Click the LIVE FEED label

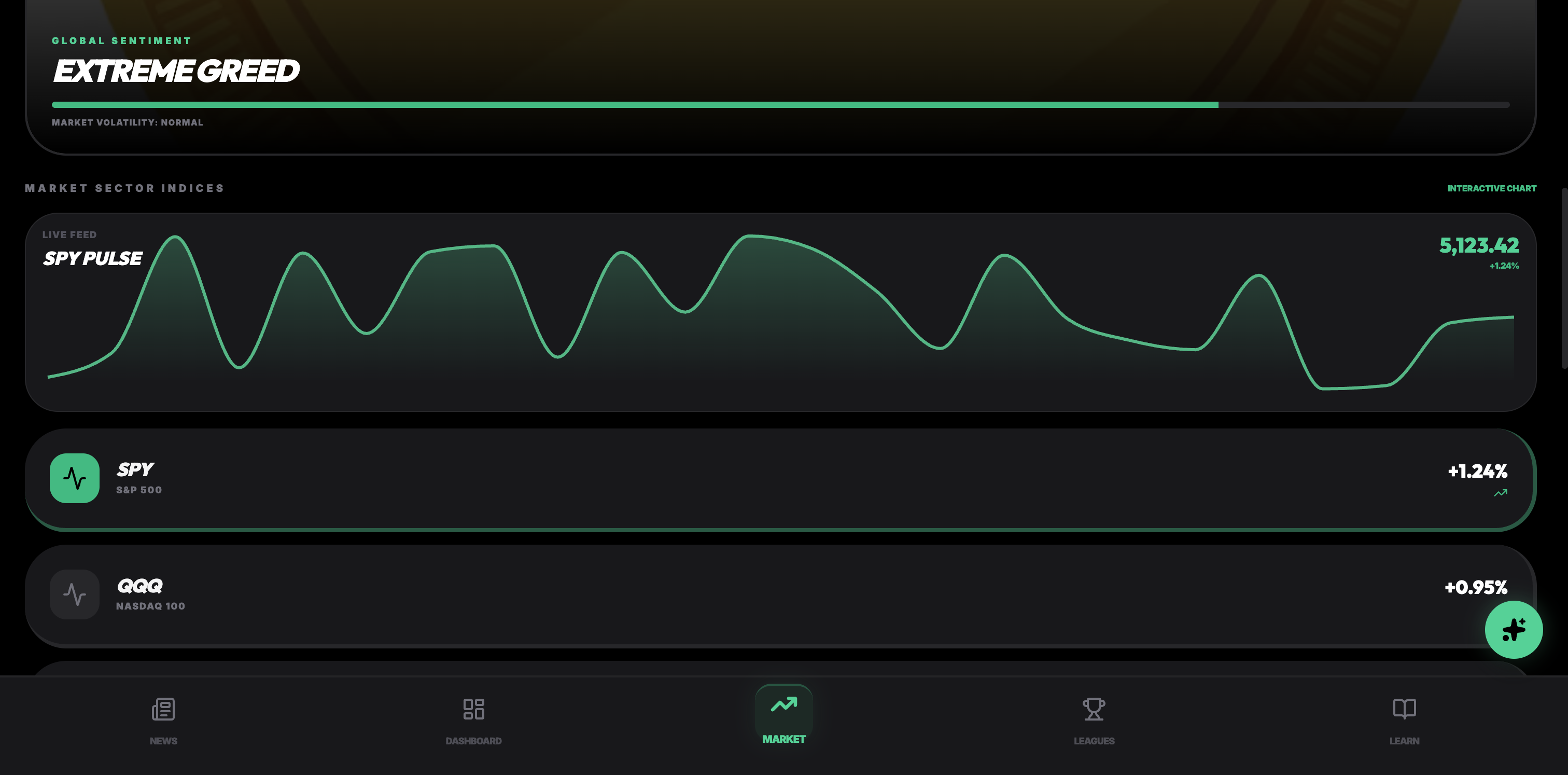click(x=69, y=234)
